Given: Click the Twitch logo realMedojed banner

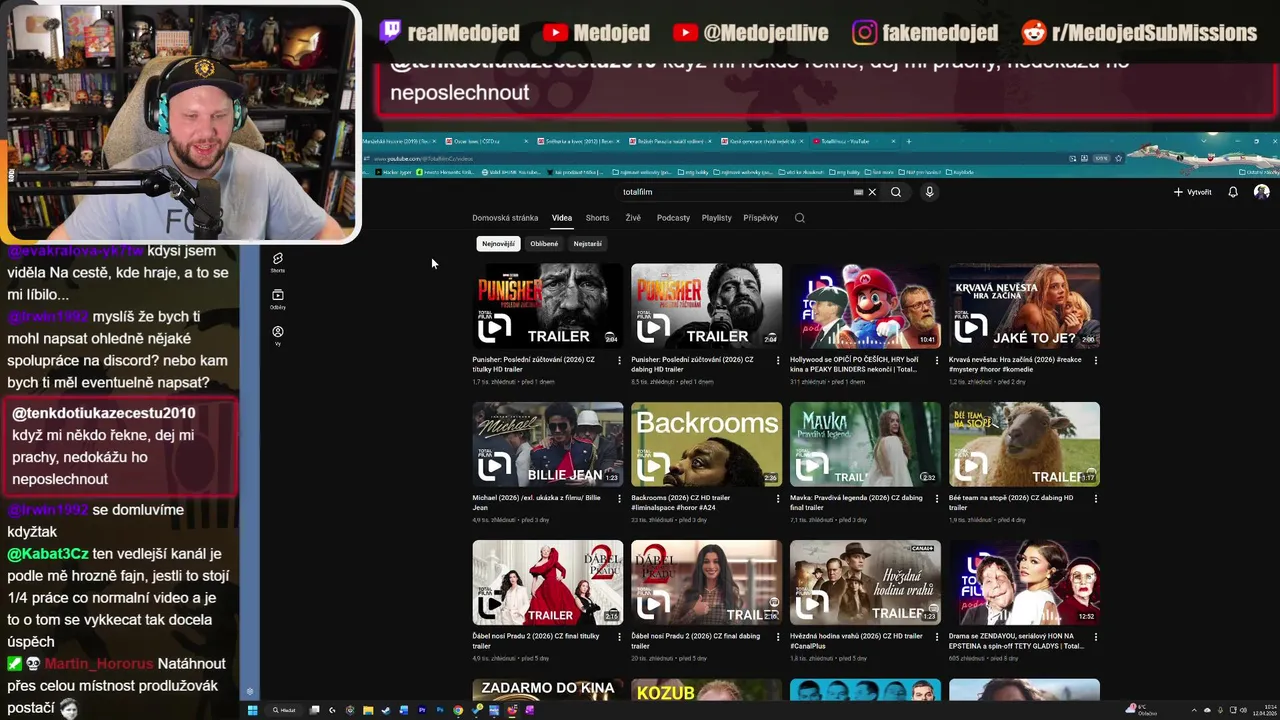Looking at the screenshot, I should tap(390, 32).
